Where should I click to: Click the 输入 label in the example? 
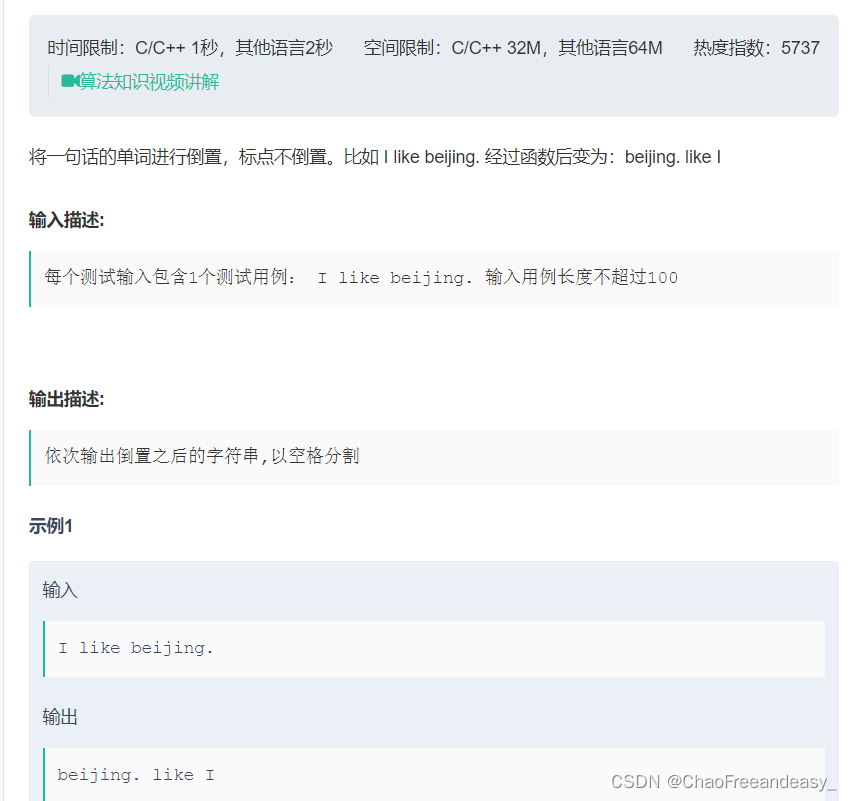click(60, 590)
